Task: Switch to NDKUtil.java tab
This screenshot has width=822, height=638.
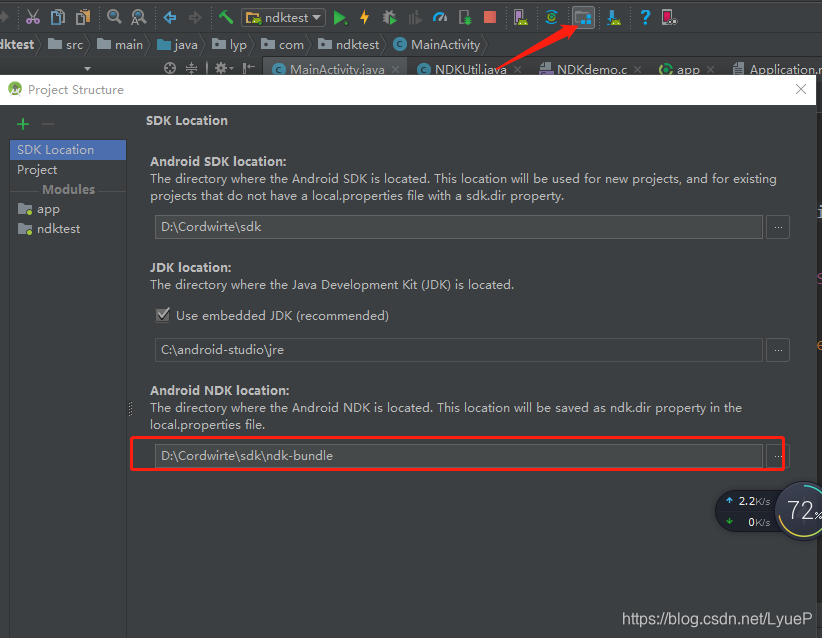Action: tap(470, 69)
